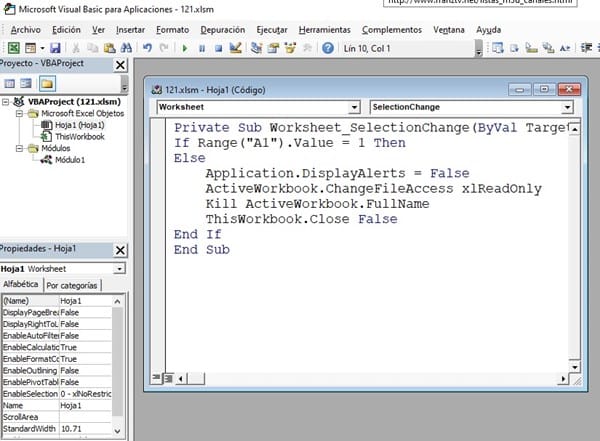This screenshot has width=600, height=441.
Task: Click the Run macro play icon
Action: coord(185,48)
